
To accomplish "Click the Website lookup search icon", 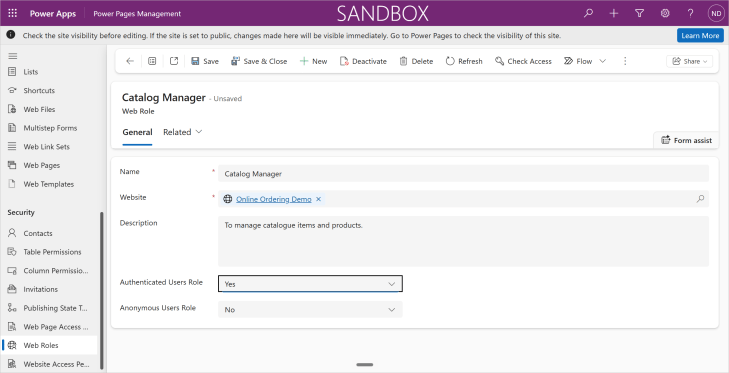I will pyautogui.click(x=700, y=199).
